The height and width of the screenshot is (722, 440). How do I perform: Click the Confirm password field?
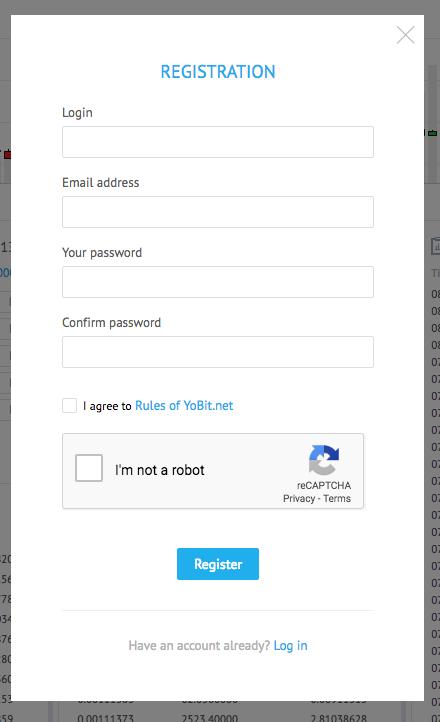coord(218,352)
